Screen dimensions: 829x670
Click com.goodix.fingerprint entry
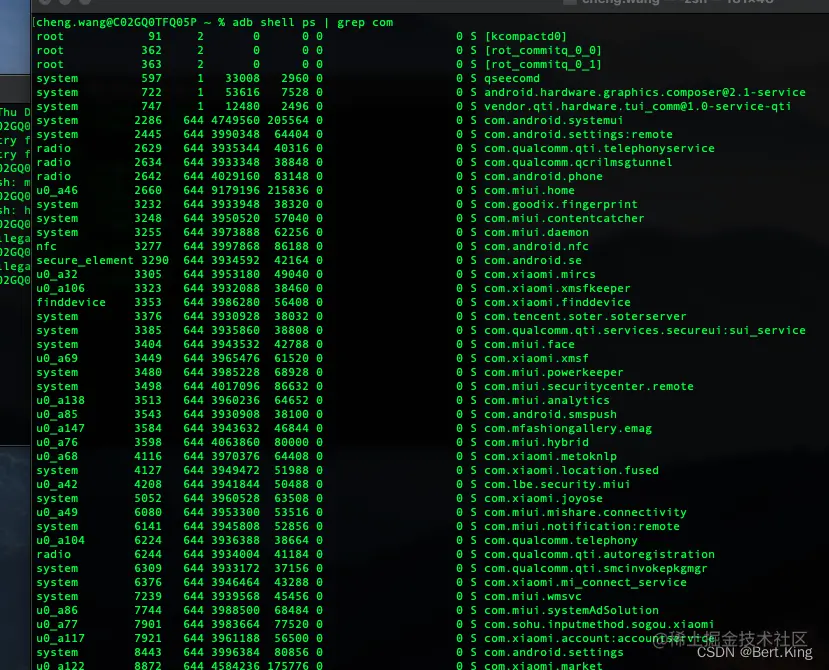[560, 205]
